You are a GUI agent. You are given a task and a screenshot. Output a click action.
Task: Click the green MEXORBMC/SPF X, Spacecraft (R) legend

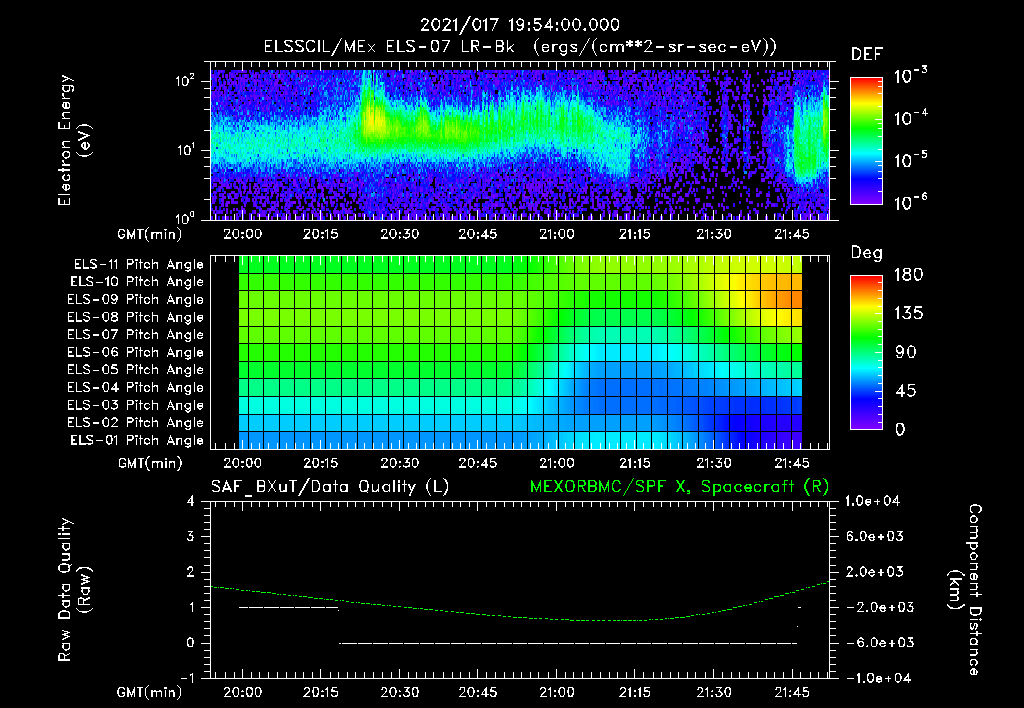pyautogui.click(x=679, y=487)
